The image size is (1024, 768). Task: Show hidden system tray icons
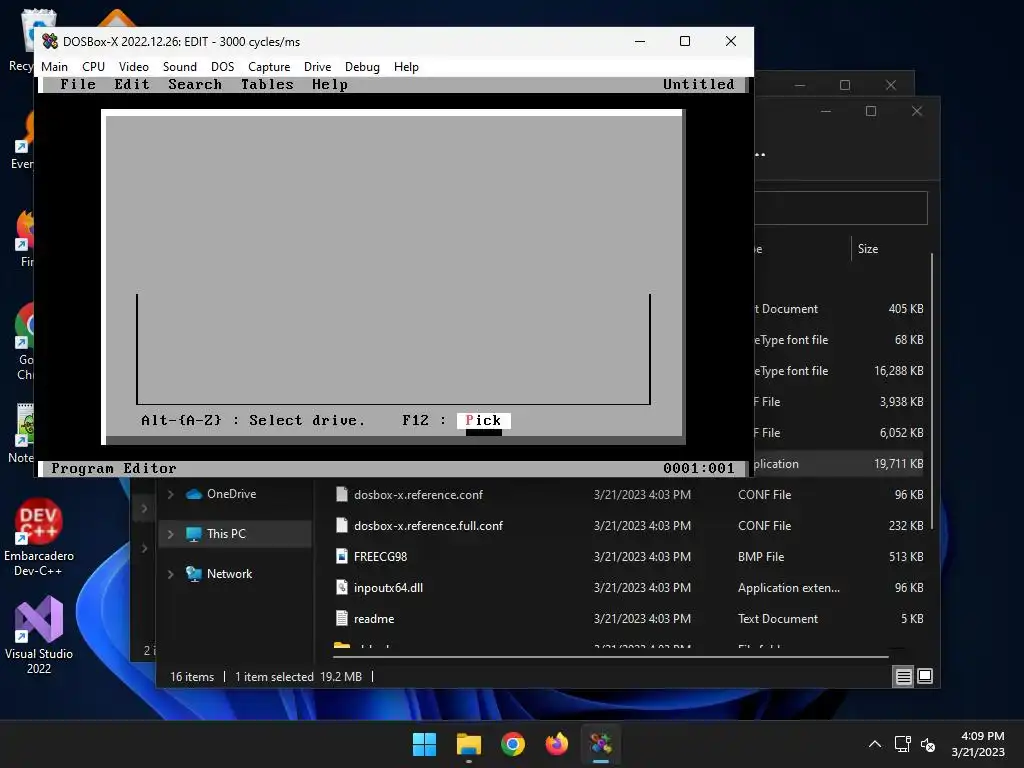tap(875, 744)
